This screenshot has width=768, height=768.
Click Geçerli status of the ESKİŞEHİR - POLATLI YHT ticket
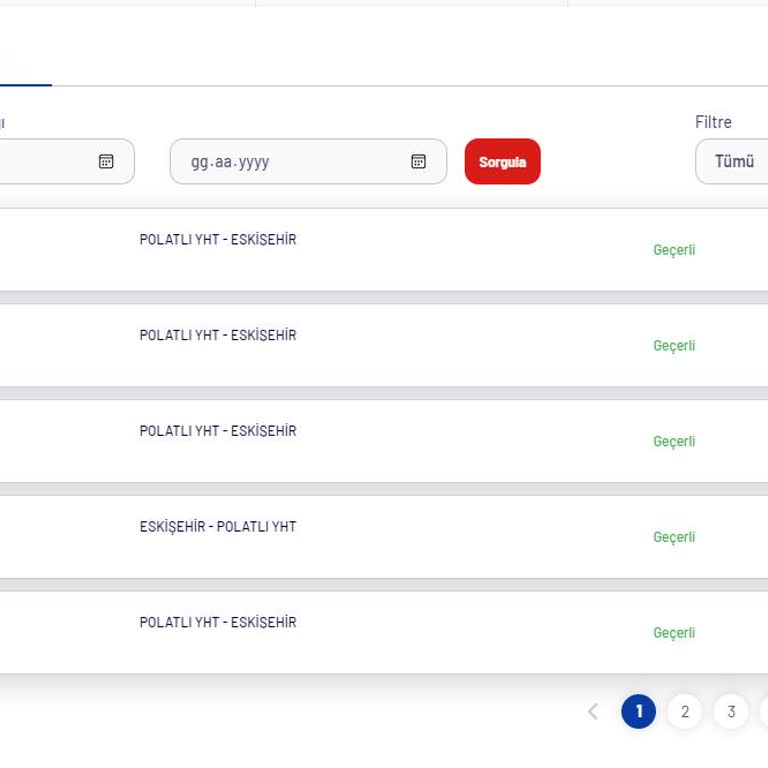tap(674, 537)
